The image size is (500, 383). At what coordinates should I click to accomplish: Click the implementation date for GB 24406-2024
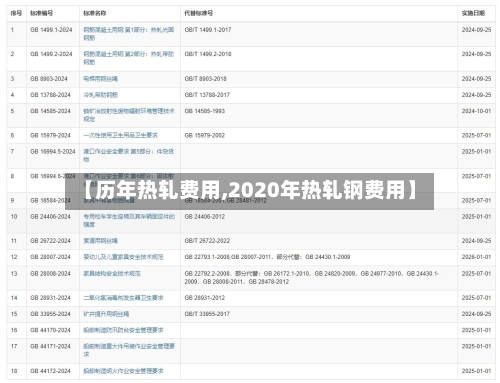[x=476, y=217]
